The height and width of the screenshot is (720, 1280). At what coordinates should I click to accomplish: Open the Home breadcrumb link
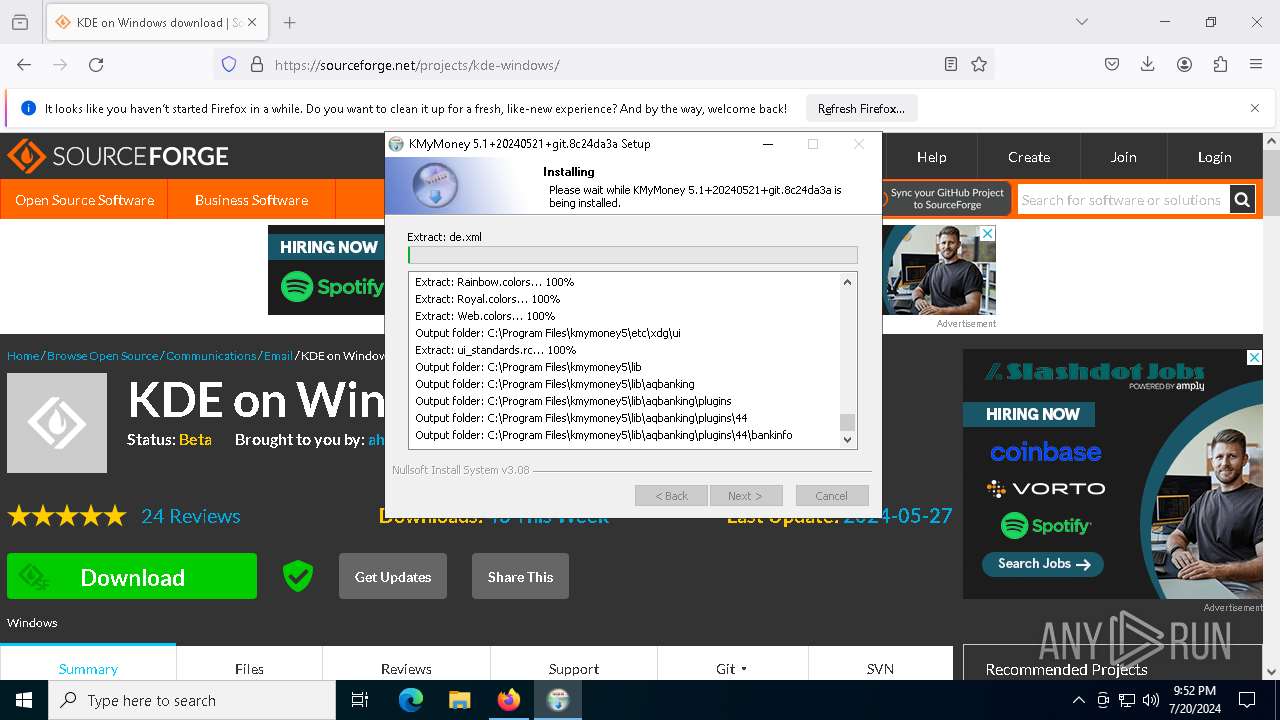click(23, 356)
